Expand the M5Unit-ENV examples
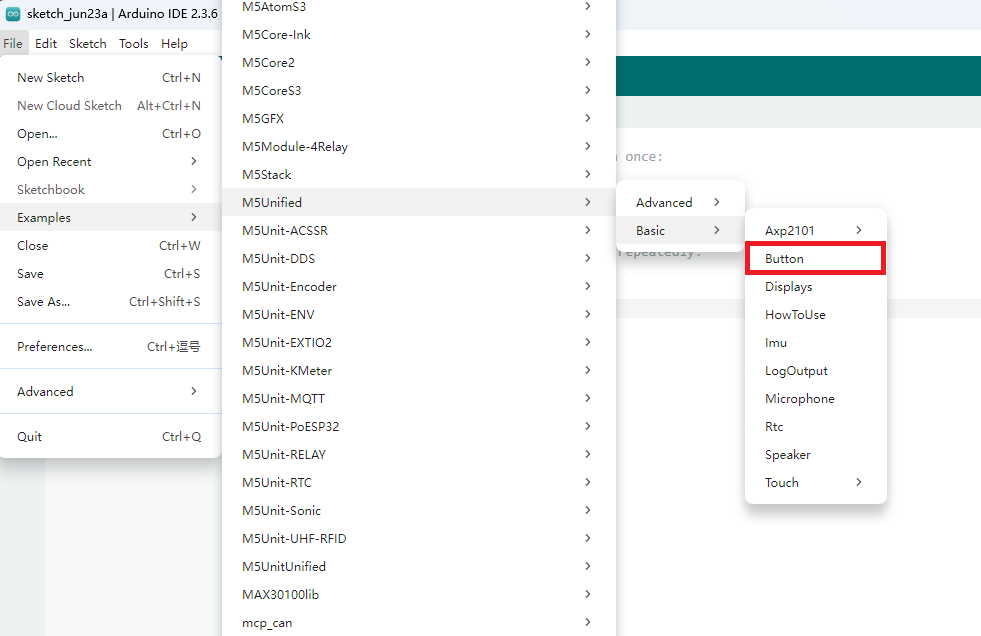 coord(419,315)
